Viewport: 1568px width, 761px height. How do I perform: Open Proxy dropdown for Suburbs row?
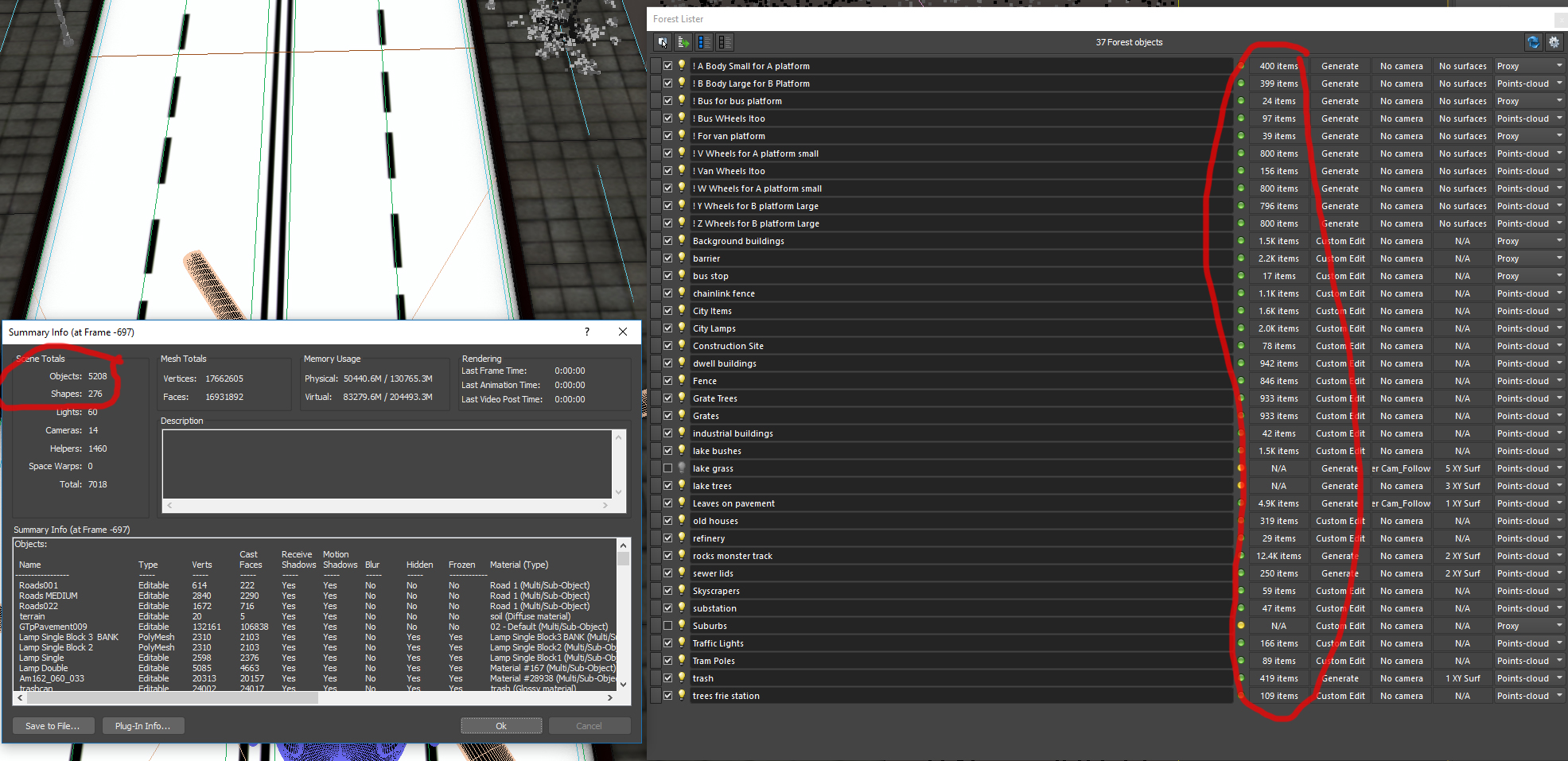point(1529,626)
